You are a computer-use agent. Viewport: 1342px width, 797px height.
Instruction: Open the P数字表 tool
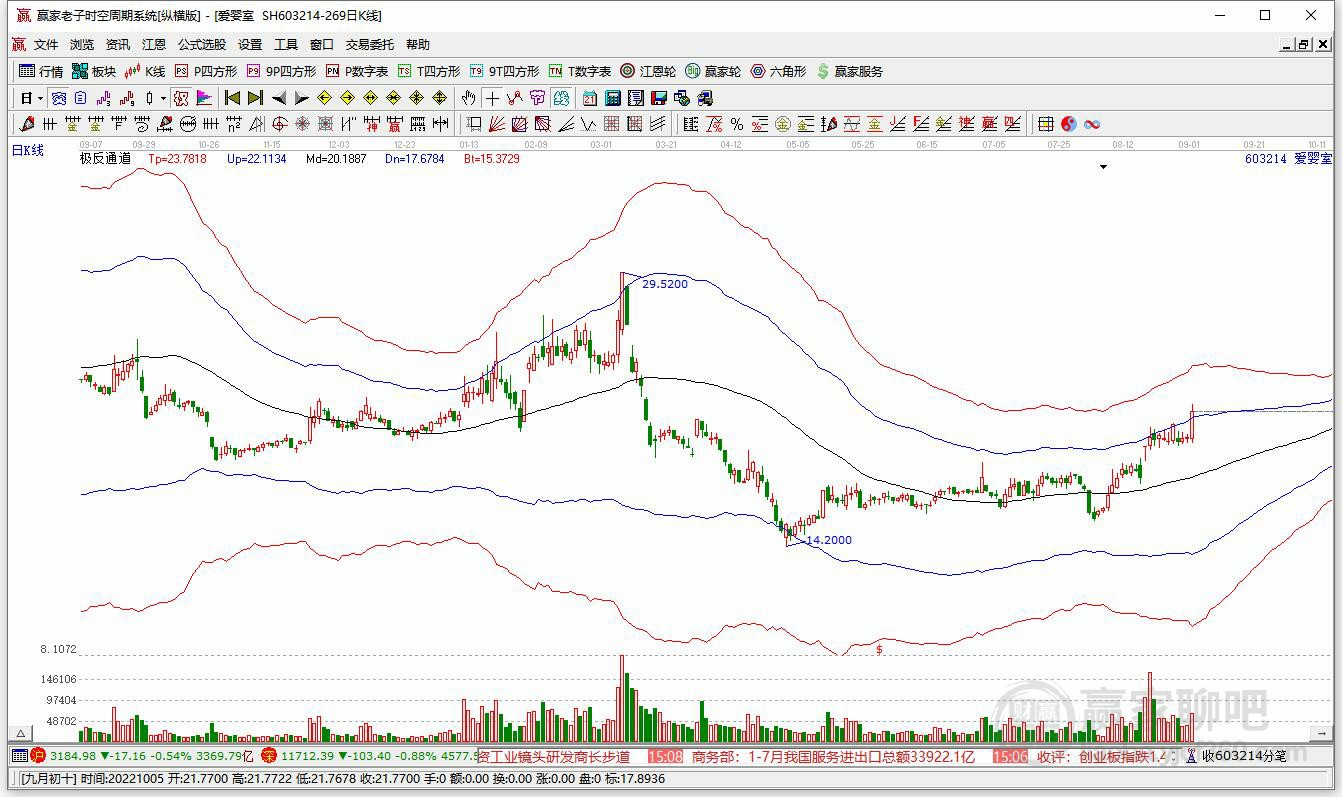click(357, 71)
